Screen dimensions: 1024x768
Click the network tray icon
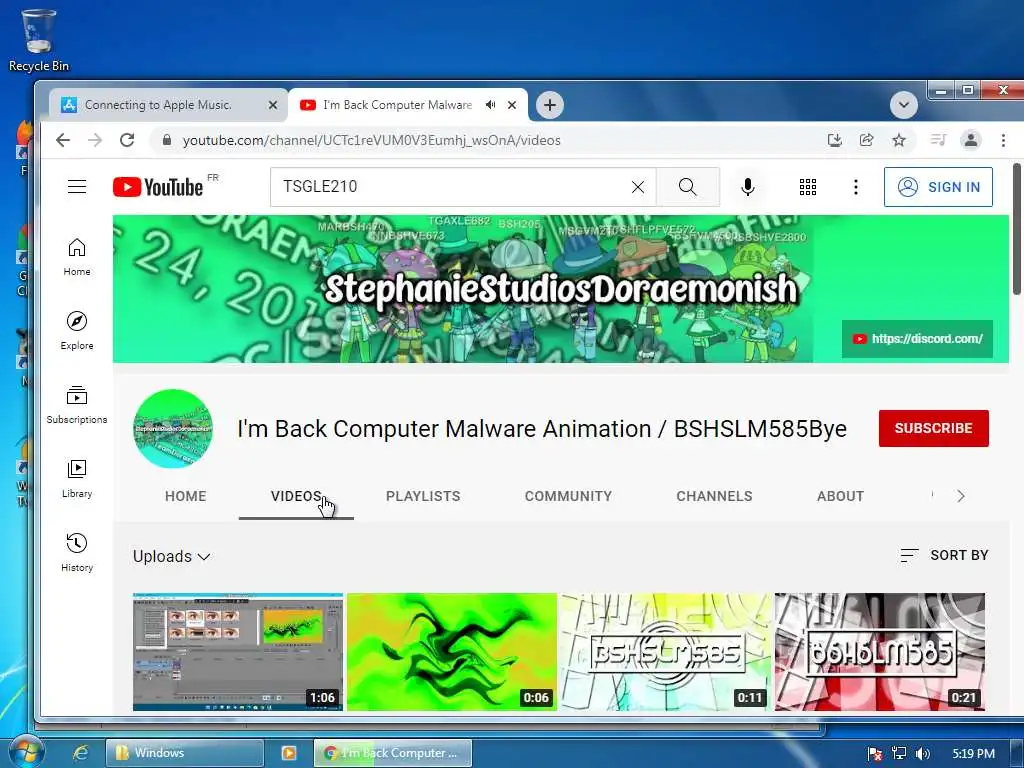point(899,754)
